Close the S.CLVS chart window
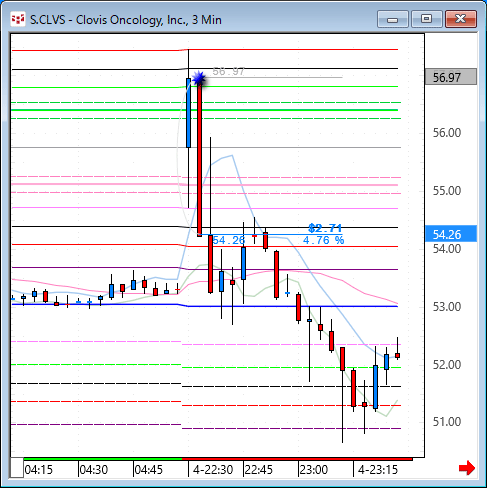This screenshot has height=488, width=487. tap(461, 19)
